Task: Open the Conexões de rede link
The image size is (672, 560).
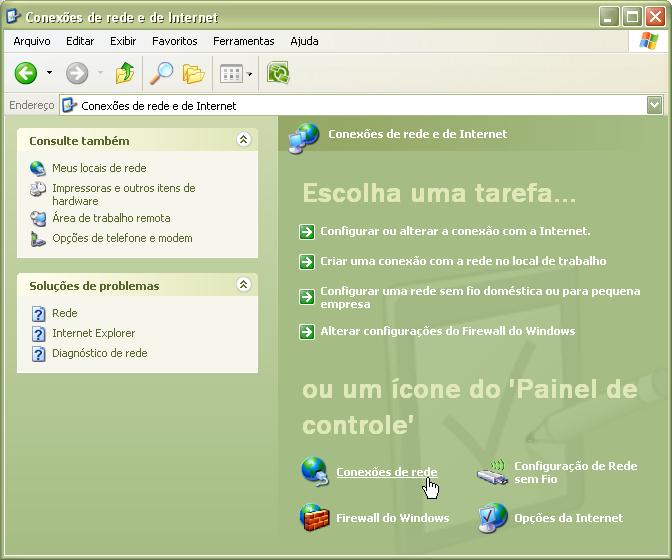Action: tap(387, 472)
